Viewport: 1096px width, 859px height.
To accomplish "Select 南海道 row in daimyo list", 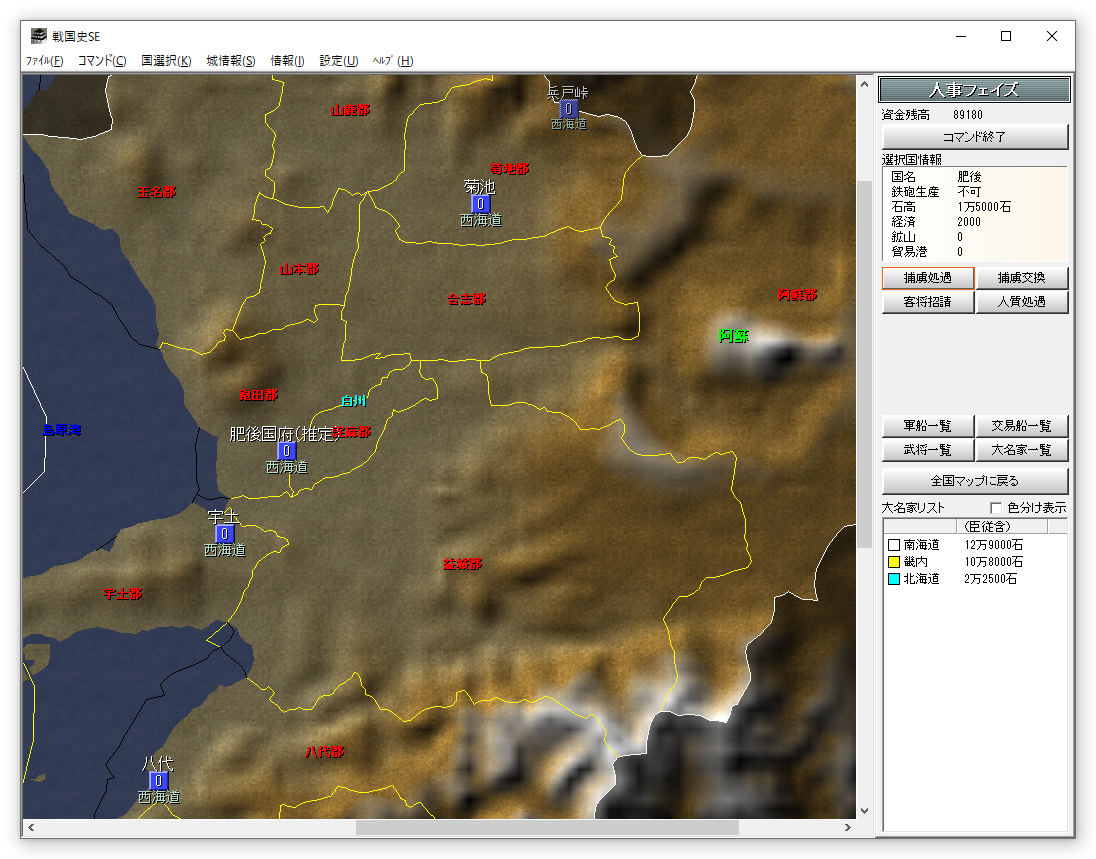I will (921, 545).
